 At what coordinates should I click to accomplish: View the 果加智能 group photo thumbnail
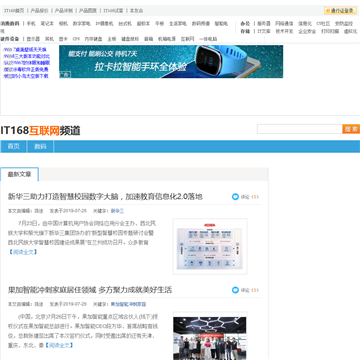pos(210,337)
